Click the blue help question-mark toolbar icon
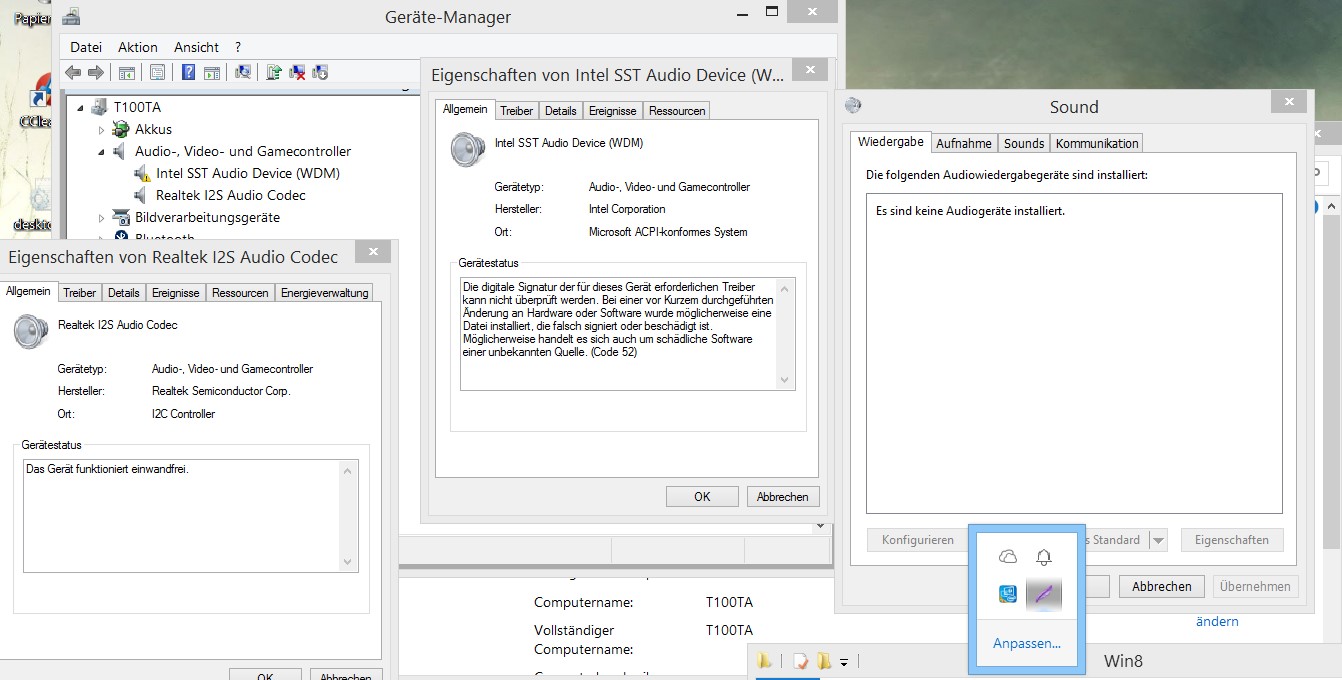The image size is (1342, 680). [188, 72]
